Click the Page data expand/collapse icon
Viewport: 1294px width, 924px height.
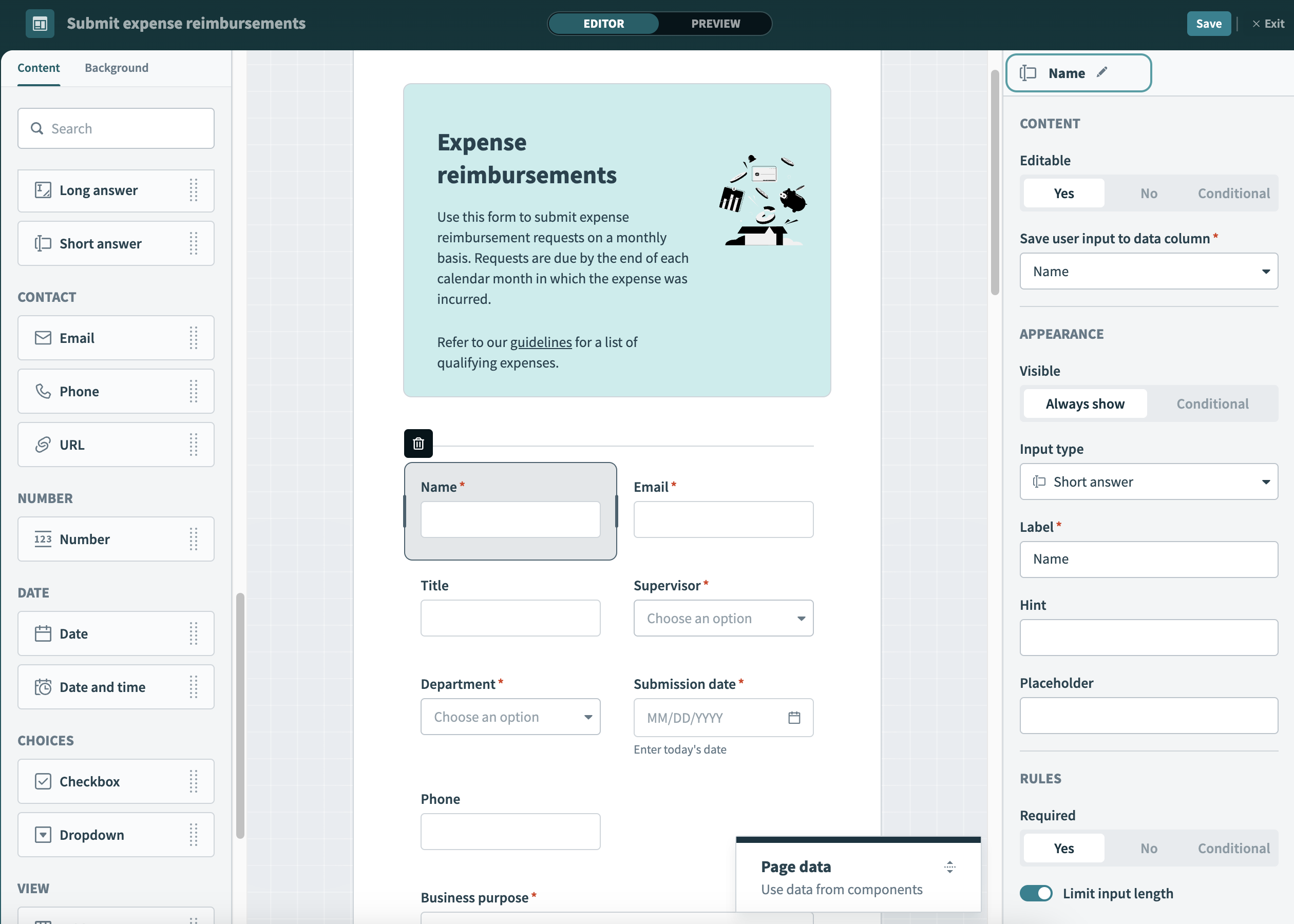pos(949,867)
